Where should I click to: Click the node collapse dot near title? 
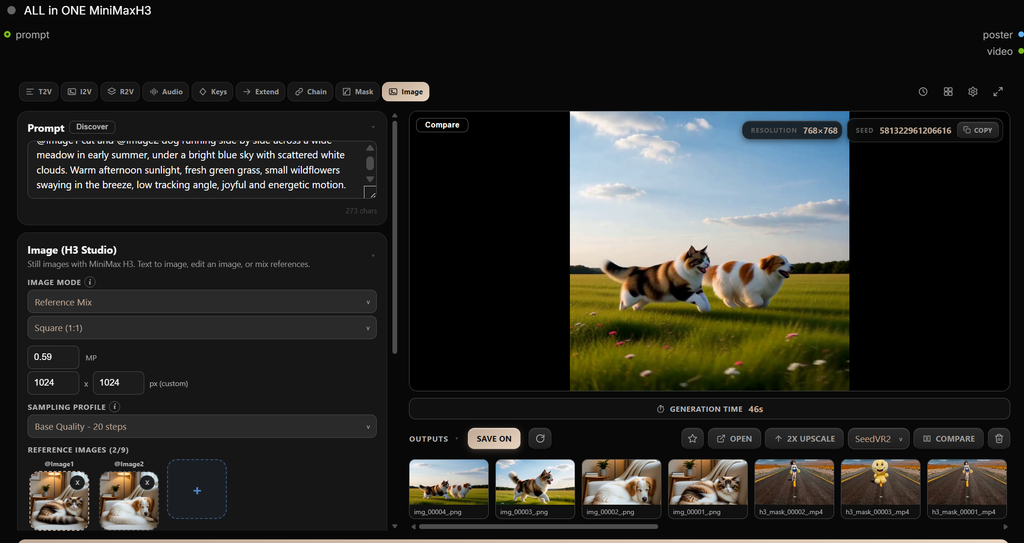pos(11,10)
